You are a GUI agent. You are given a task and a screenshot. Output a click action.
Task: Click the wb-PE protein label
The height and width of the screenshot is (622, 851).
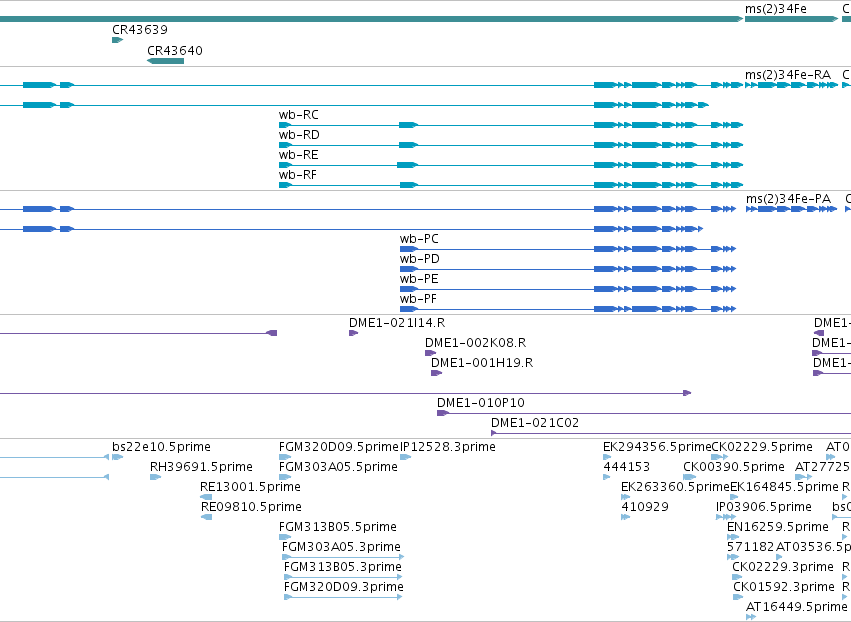[x=419, y=279]
